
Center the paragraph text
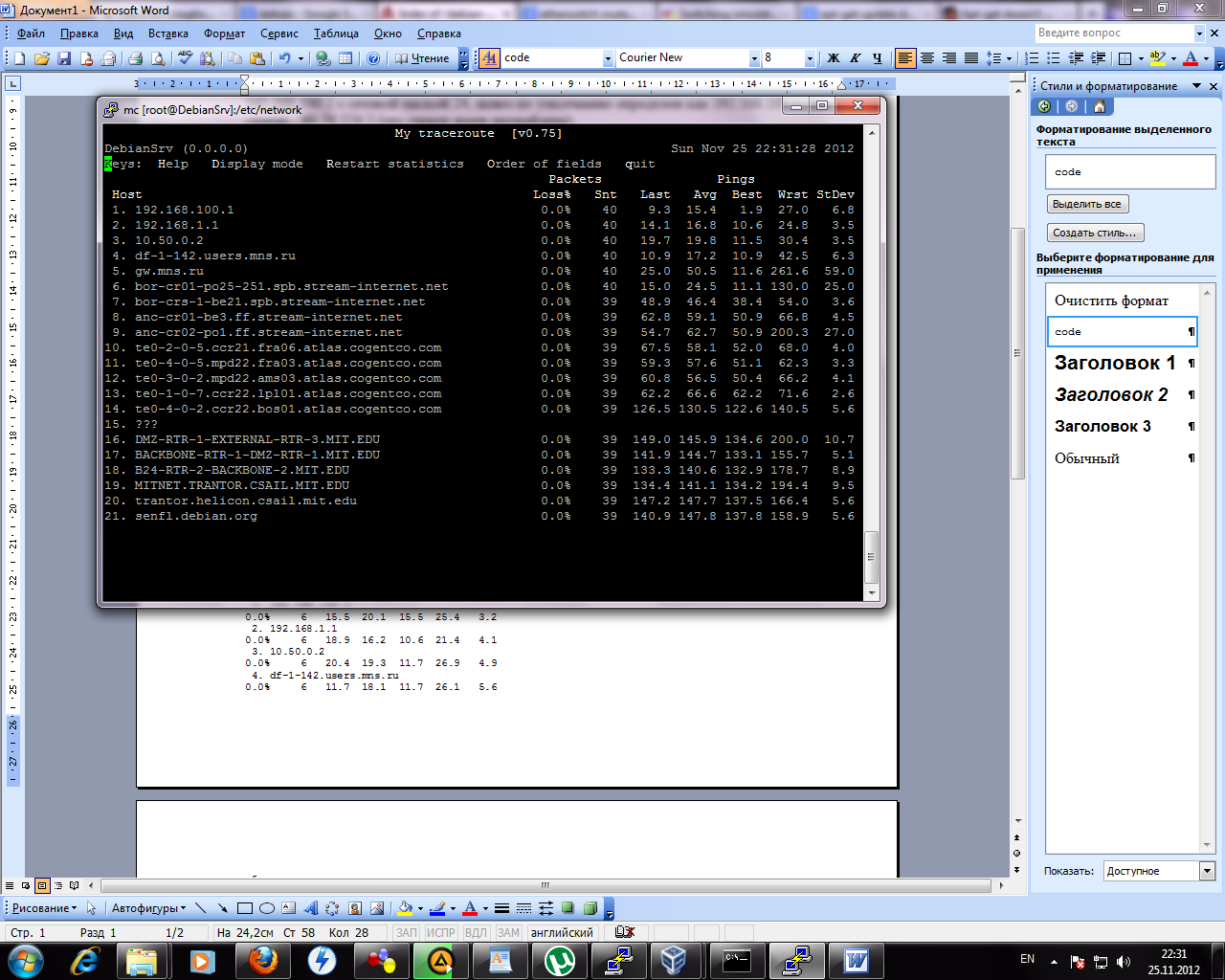(927, 58)
